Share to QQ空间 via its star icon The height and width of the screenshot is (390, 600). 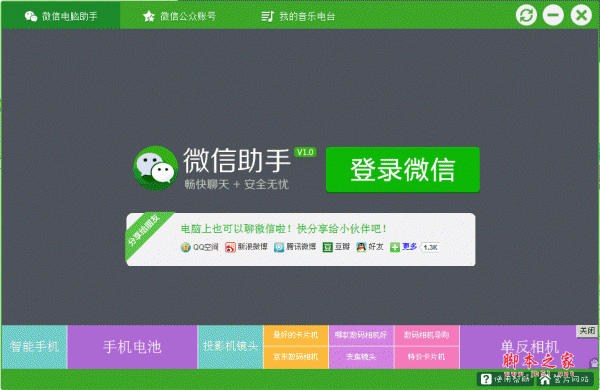(x=186, y=247)
